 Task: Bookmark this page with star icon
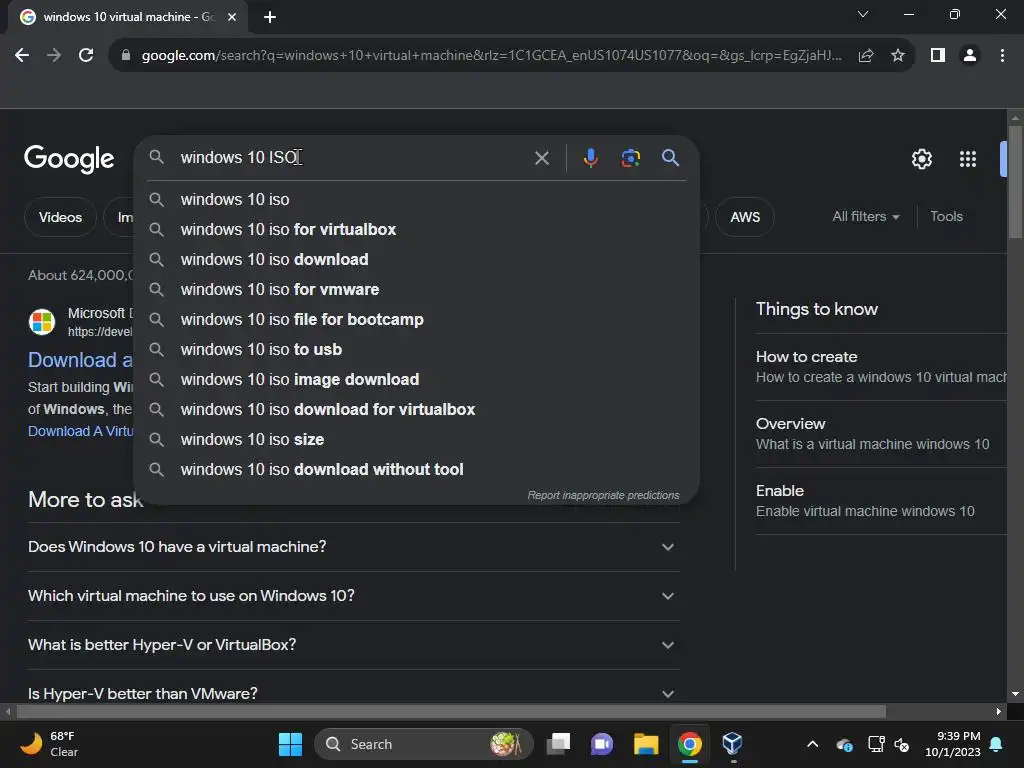(x=898, y=56)
